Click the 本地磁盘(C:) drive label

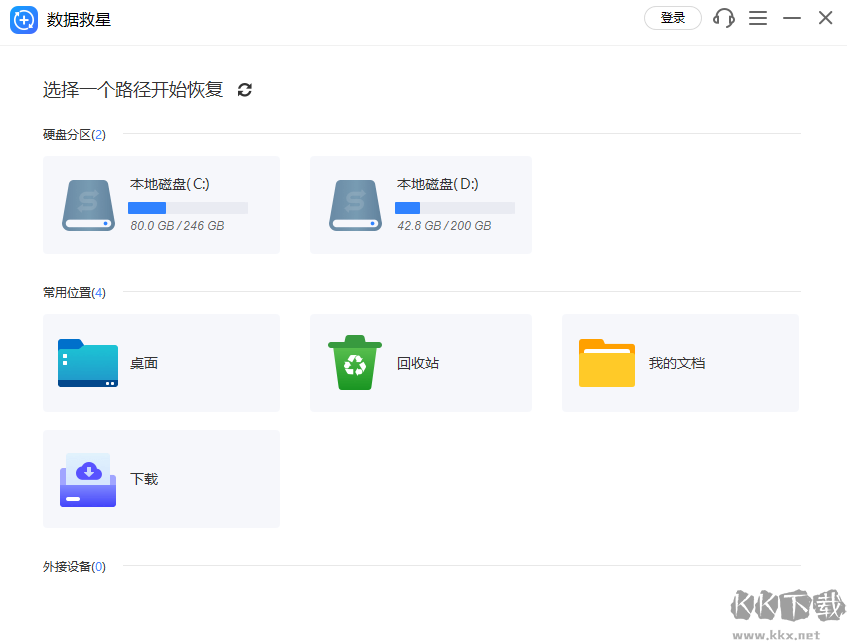[x=170, y=184]
